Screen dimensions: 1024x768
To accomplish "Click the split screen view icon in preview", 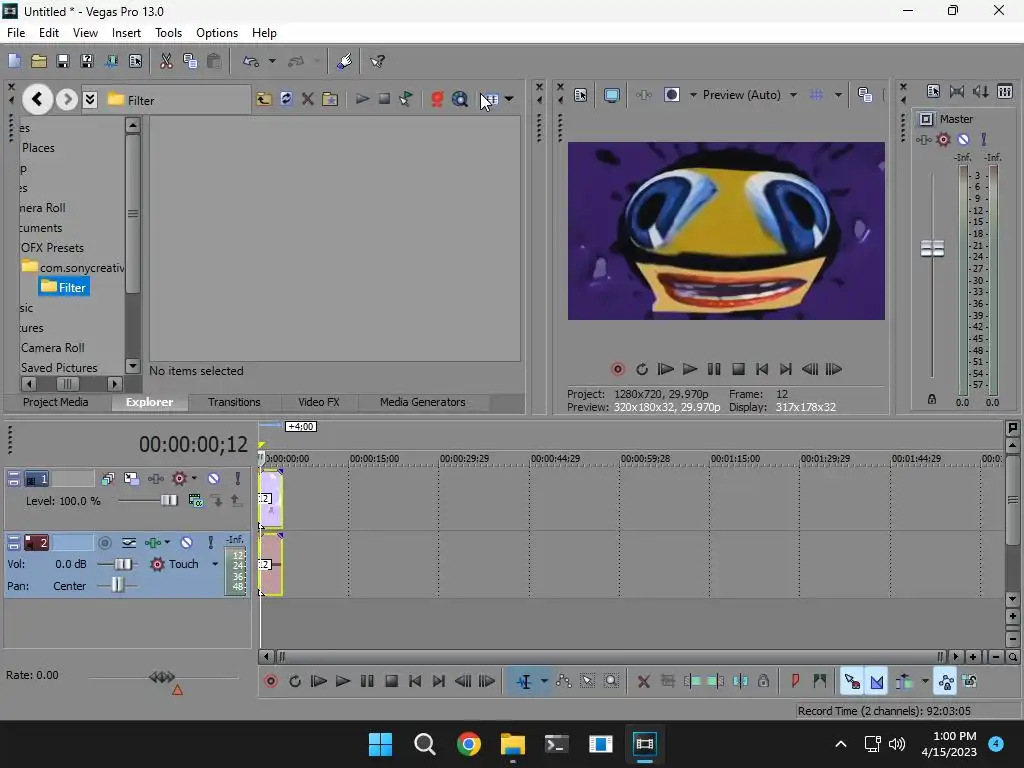I will pos(671,95).
